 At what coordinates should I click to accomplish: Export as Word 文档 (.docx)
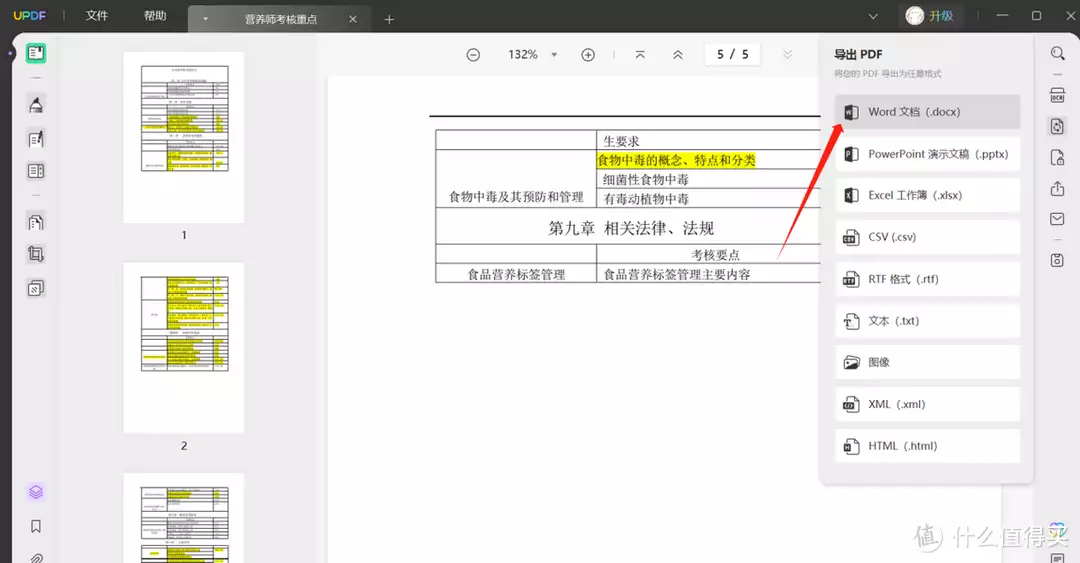927,112
